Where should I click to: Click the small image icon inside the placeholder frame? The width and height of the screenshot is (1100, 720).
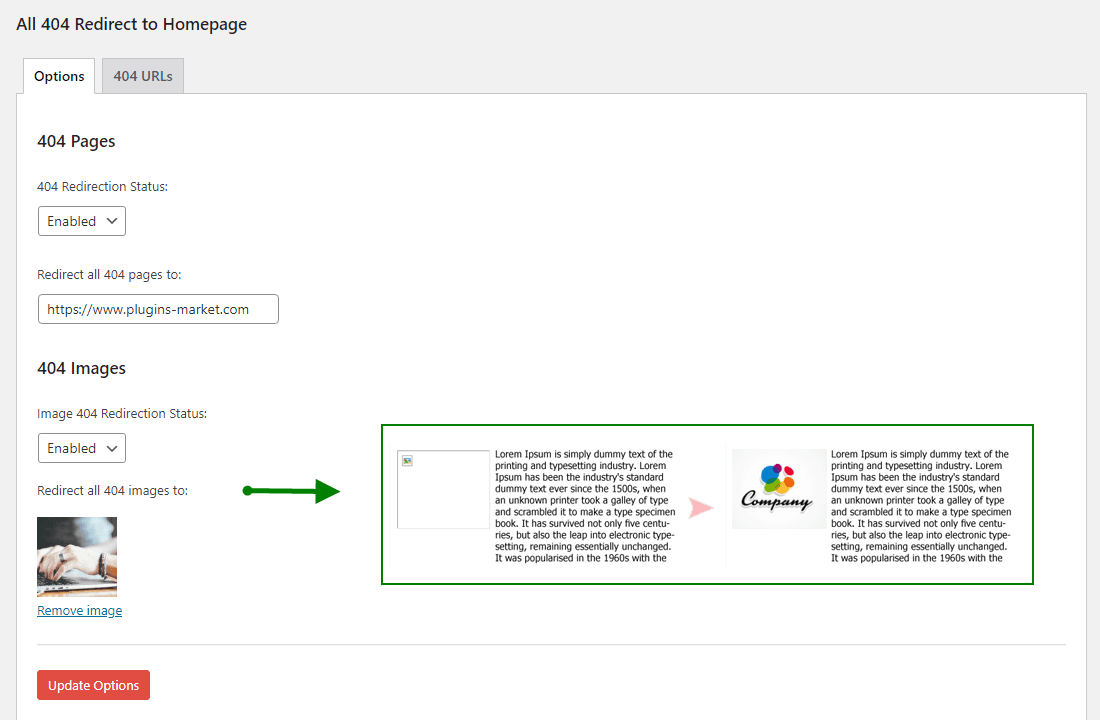pos(406,461)
